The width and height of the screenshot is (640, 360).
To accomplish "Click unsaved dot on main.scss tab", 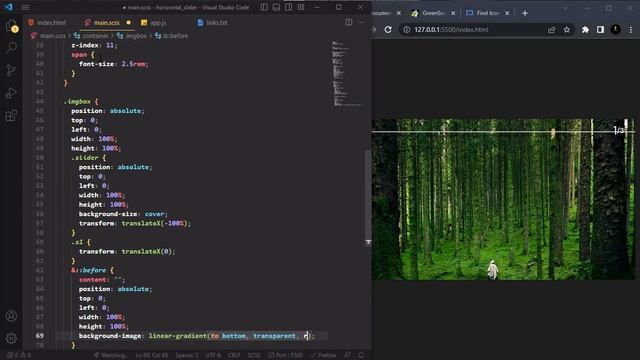I will tap(129, 22).
